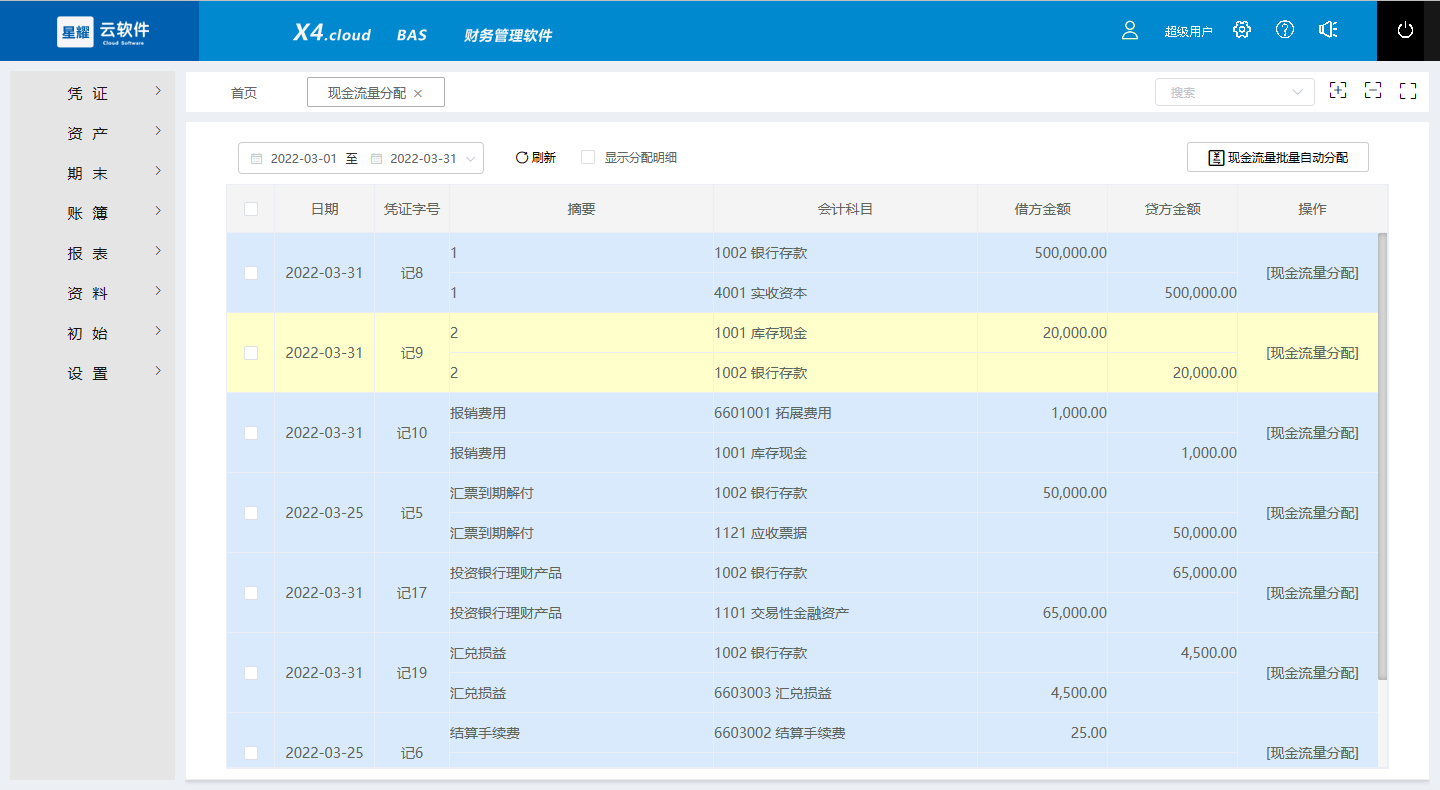Click the 借方金额 column header
Viewport: 1440px width, 790px height.
[1042, 209]
